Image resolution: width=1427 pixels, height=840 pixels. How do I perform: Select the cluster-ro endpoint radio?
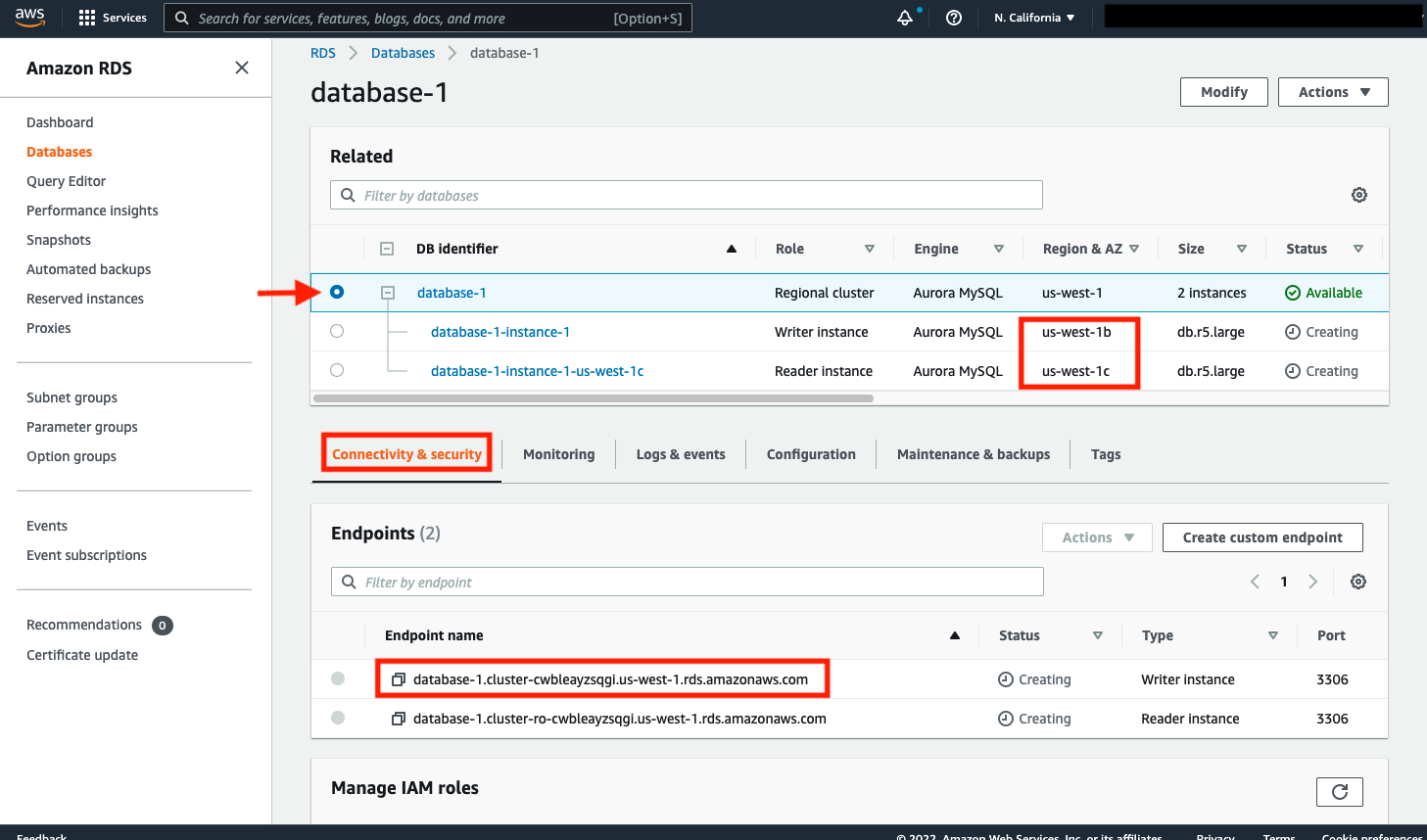pyautogui.click(x=338, y=718)
